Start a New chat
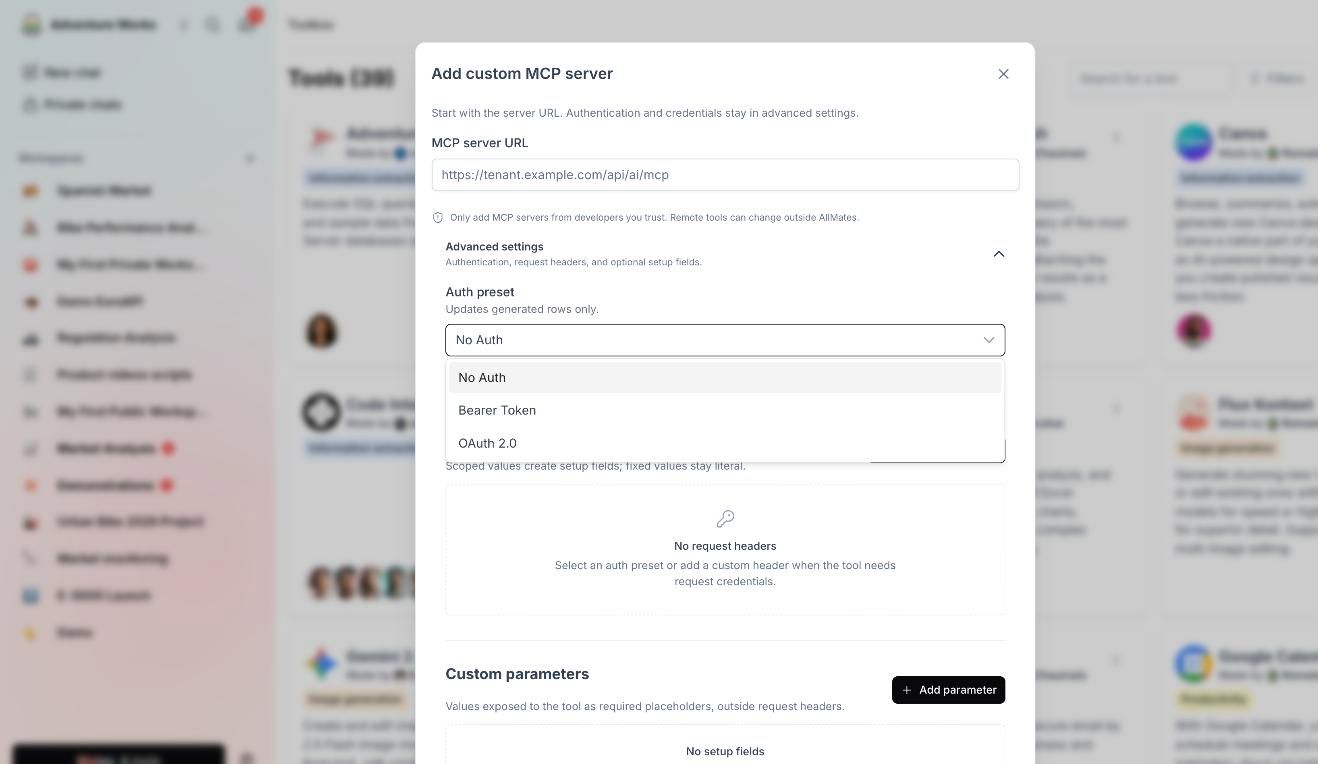 click(72, 72)
